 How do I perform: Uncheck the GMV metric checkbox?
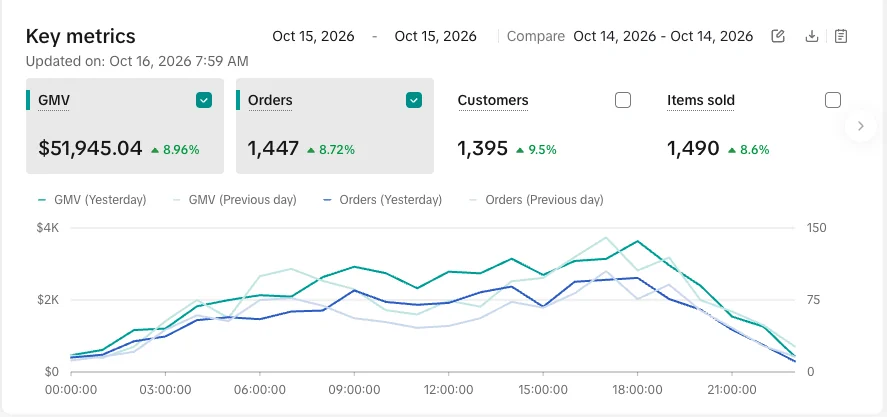[204, 101]
